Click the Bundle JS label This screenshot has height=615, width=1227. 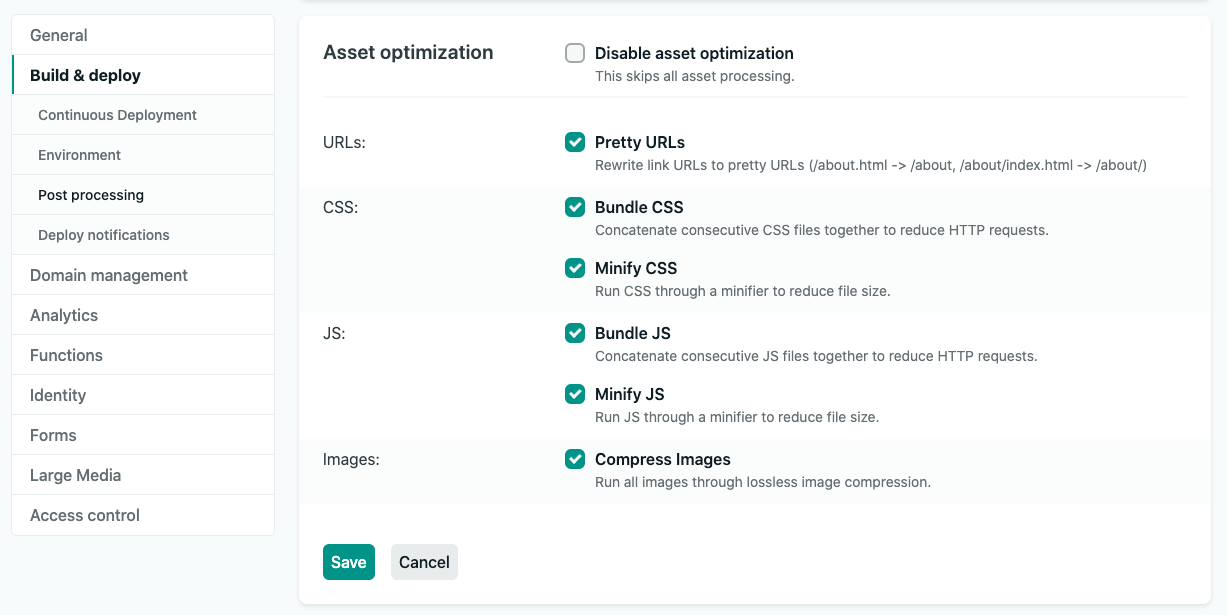(x=633, y=333)
